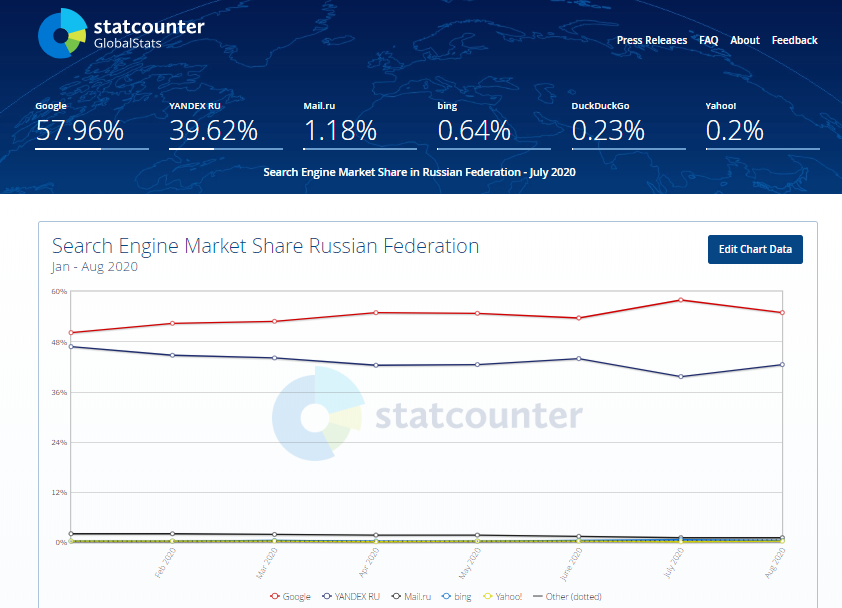Select the YANDEX RU 39.62% statistic
Viewport: 842px width, 608px height.
tap(226, 125)
